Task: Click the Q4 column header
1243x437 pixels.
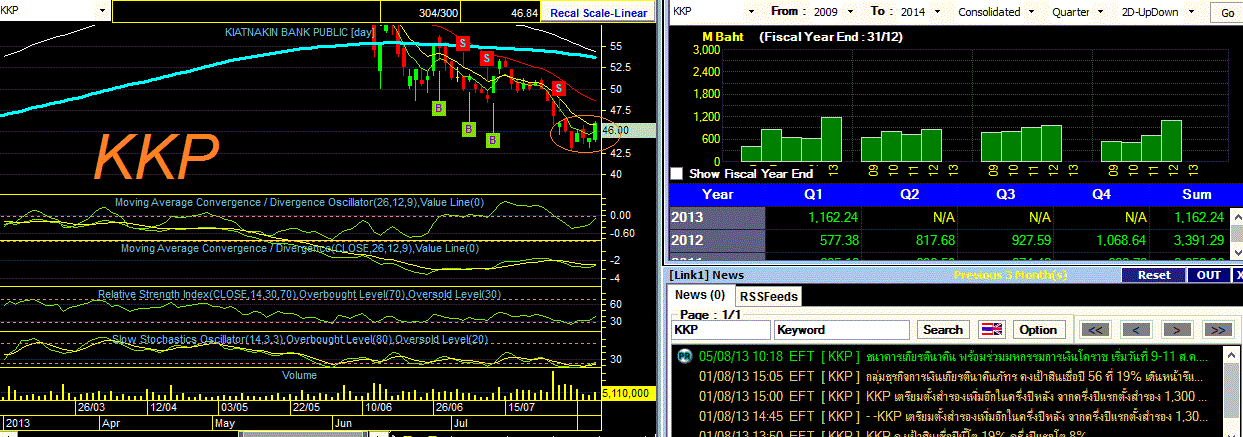Action: coord(1102,194)
